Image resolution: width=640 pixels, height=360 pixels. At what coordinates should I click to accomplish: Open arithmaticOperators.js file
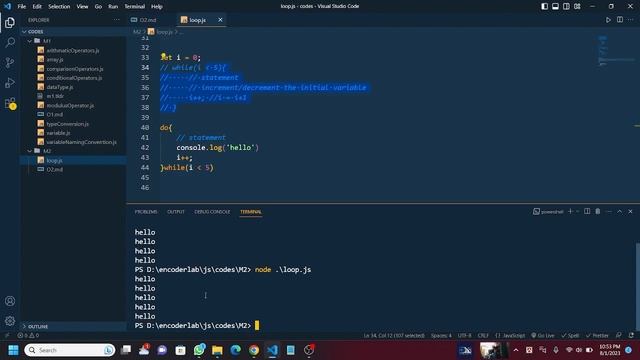pos(73,50)
